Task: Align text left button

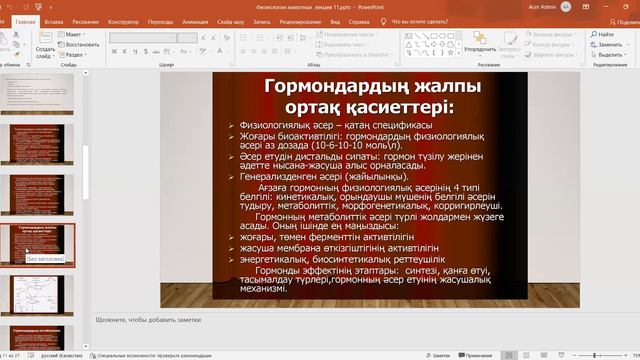Action: 243,51
